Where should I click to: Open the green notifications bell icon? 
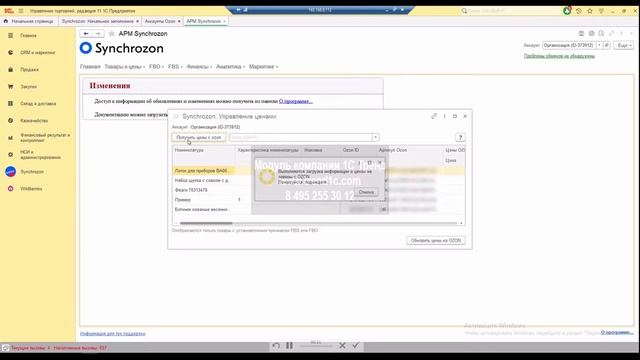tap(567, 11)
